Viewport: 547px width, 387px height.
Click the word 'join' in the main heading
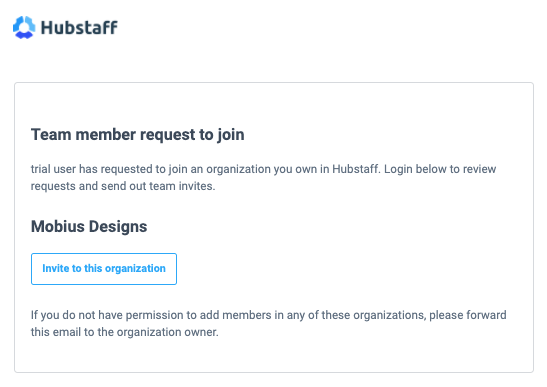(231, 135)
